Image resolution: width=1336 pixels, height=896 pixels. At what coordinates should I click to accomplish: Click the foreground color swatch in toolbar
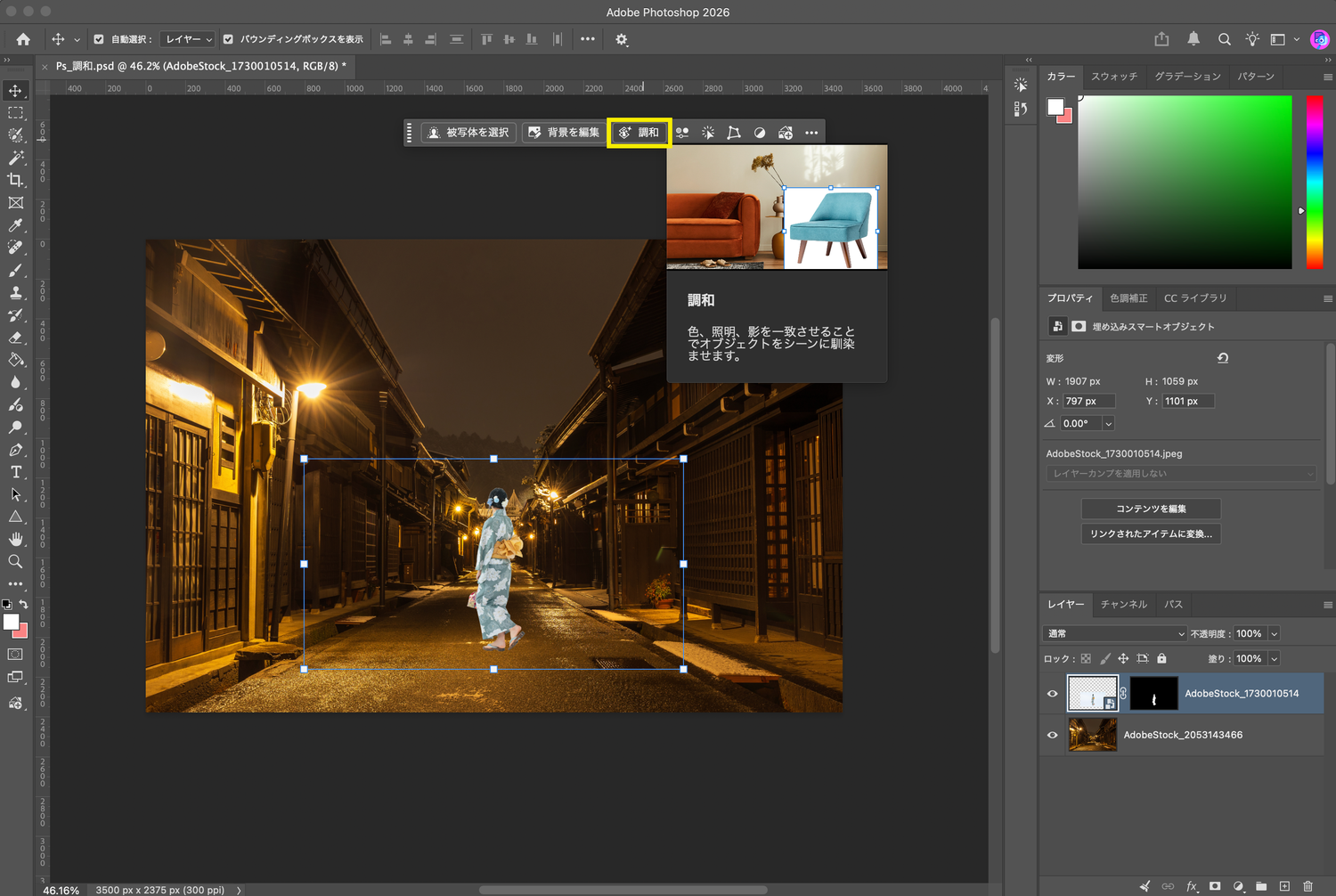[11, 623]
